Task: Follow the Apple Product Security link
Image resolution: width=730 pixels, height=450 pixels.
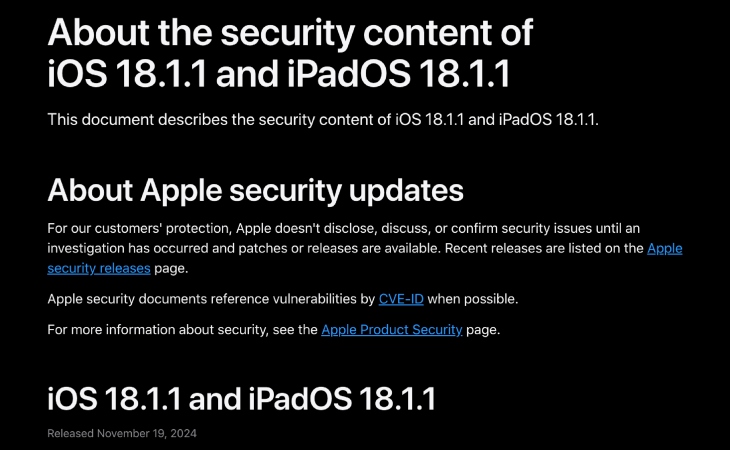Action: point(391,329)
